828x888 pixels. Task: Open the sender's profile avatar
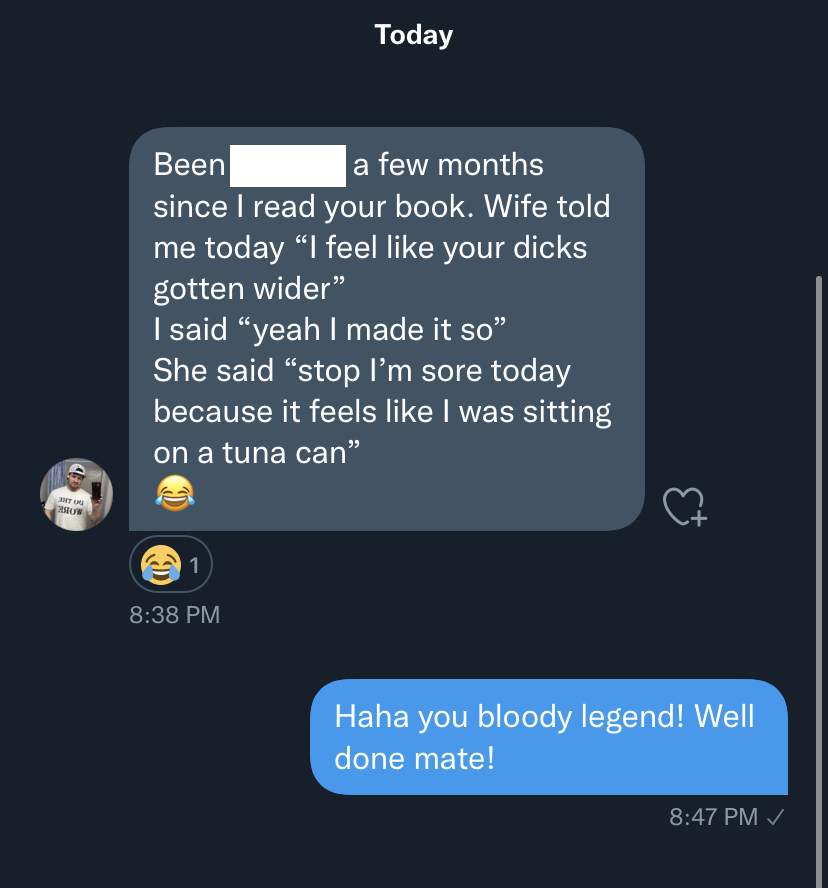[76, 494]
